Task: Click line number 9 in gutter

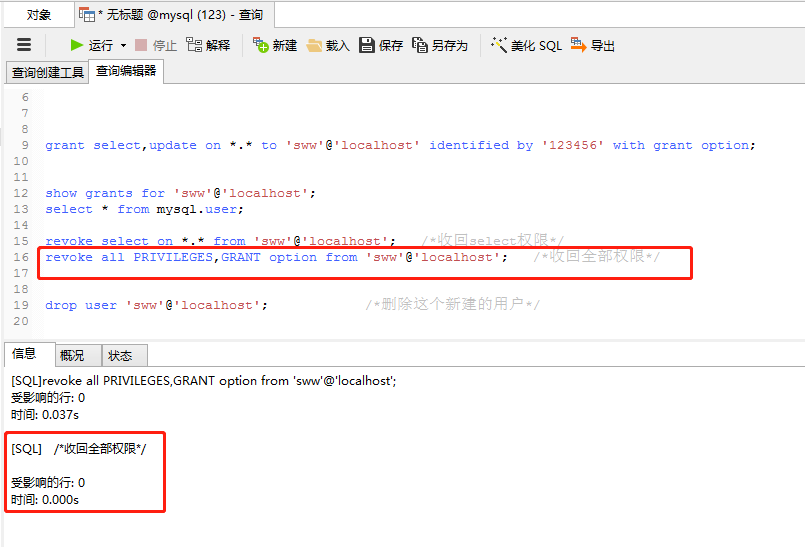Action: coord(25,145)
